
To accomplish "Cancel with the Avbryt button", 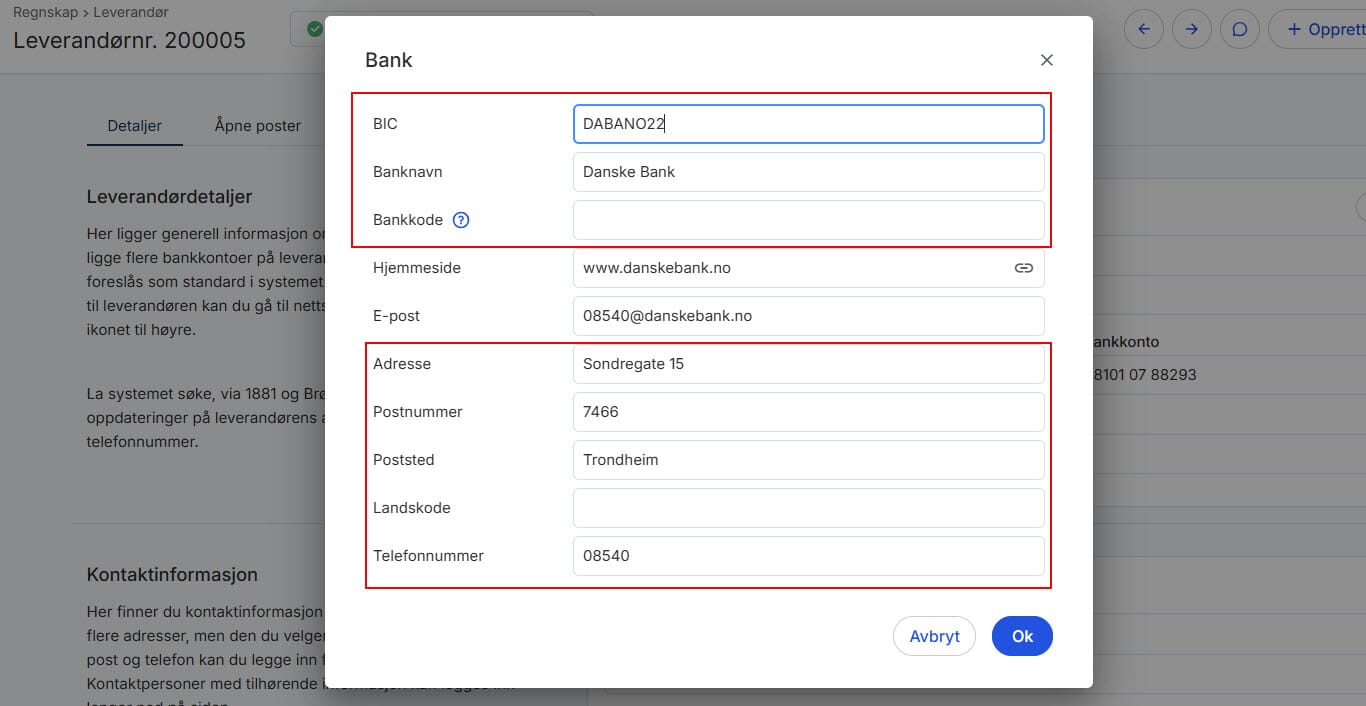I will coord(934,636).
